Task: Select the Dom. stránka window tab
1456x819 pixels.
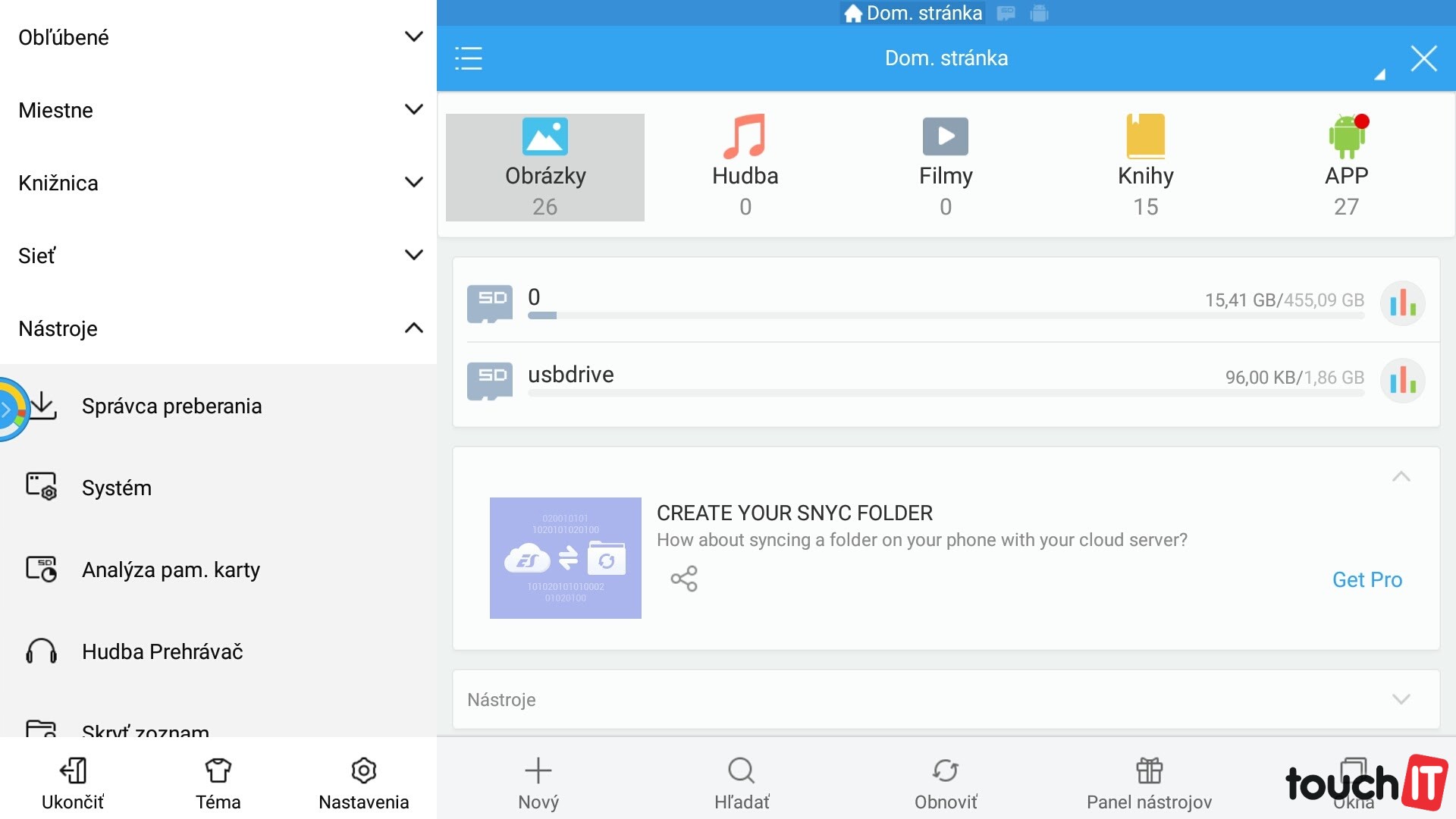Action: (x=913, y=13)
